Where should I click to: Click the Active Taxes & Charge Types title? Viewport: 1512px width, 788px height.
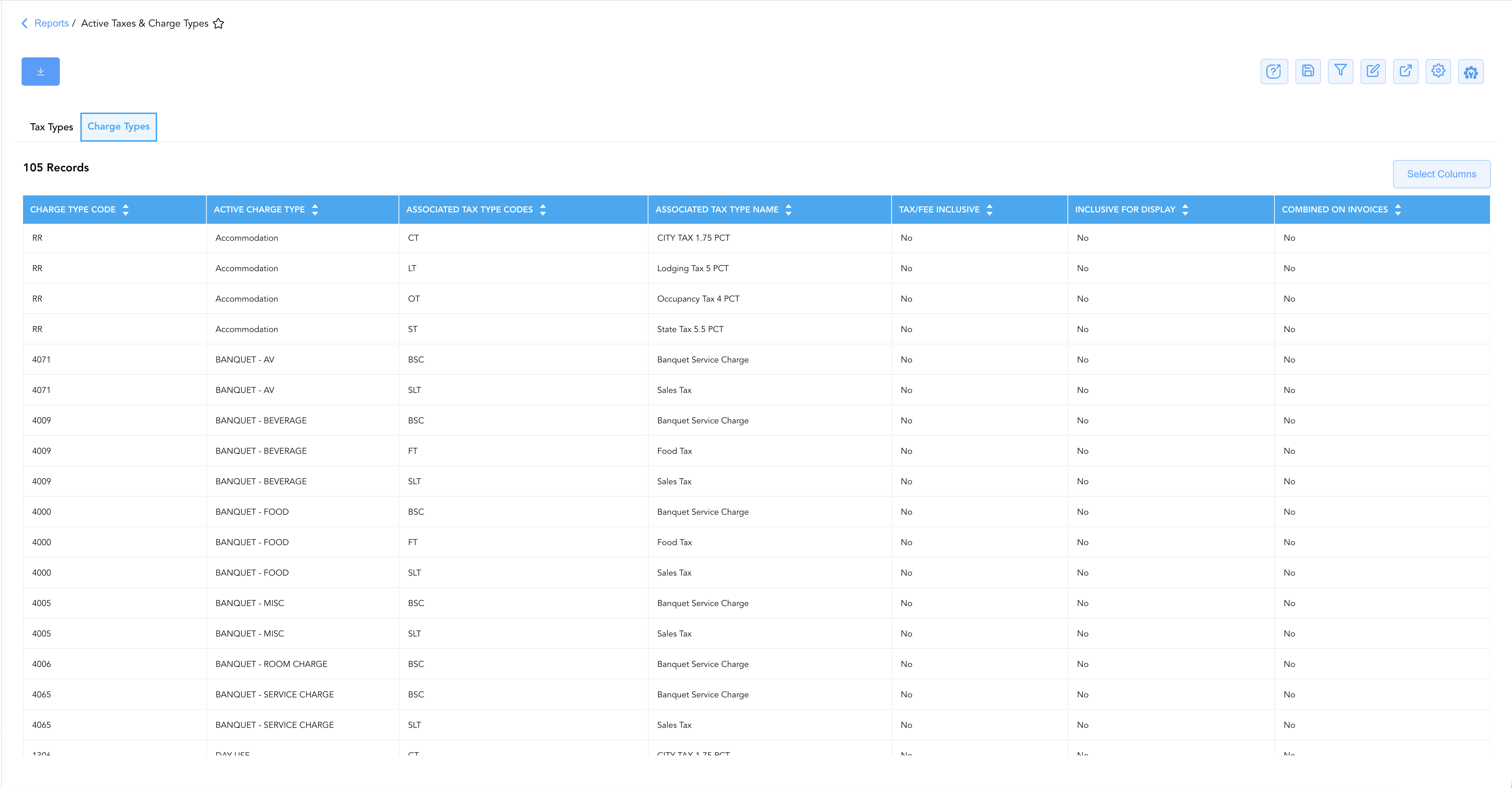[145, 23]
